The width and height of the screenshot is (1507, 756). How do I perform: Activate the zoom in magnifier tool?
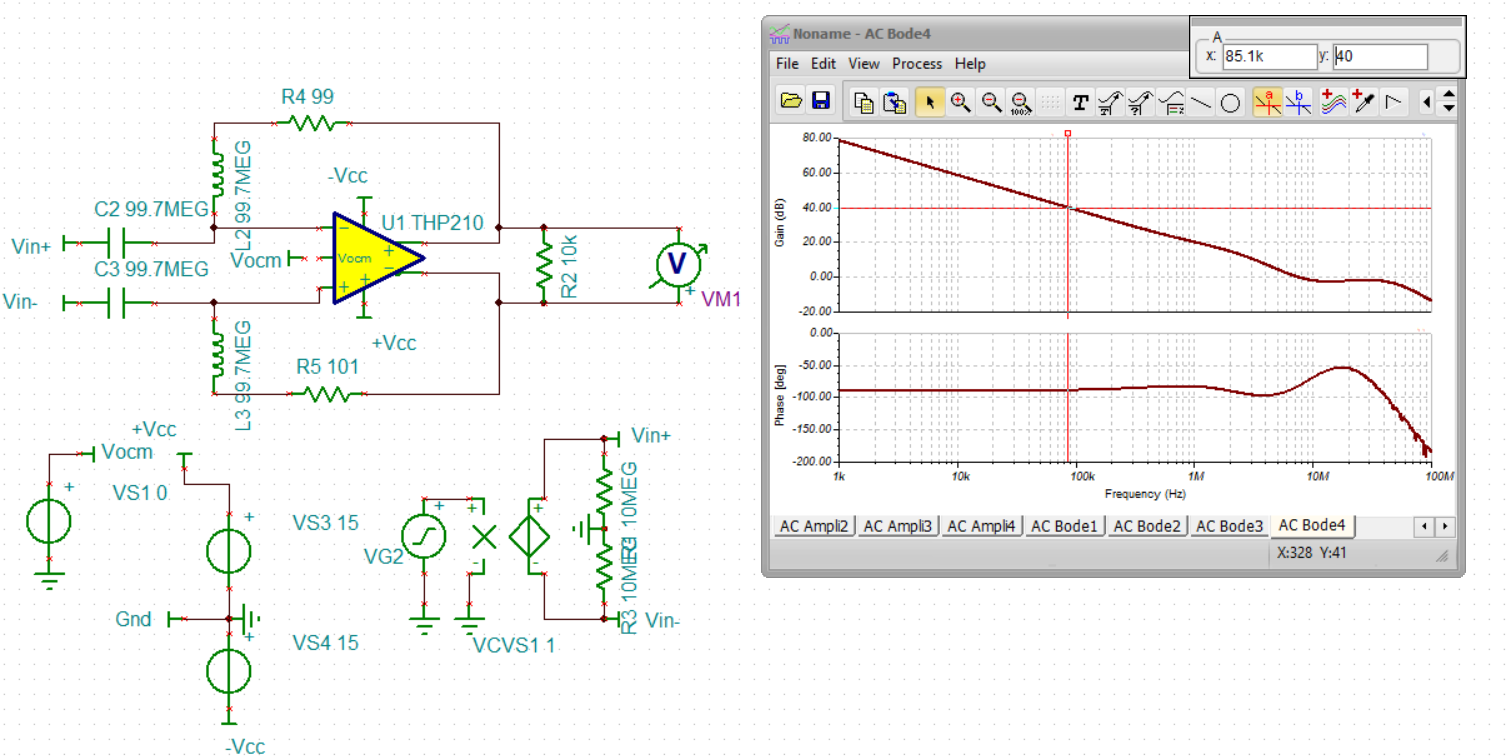(x=961, y=102)
